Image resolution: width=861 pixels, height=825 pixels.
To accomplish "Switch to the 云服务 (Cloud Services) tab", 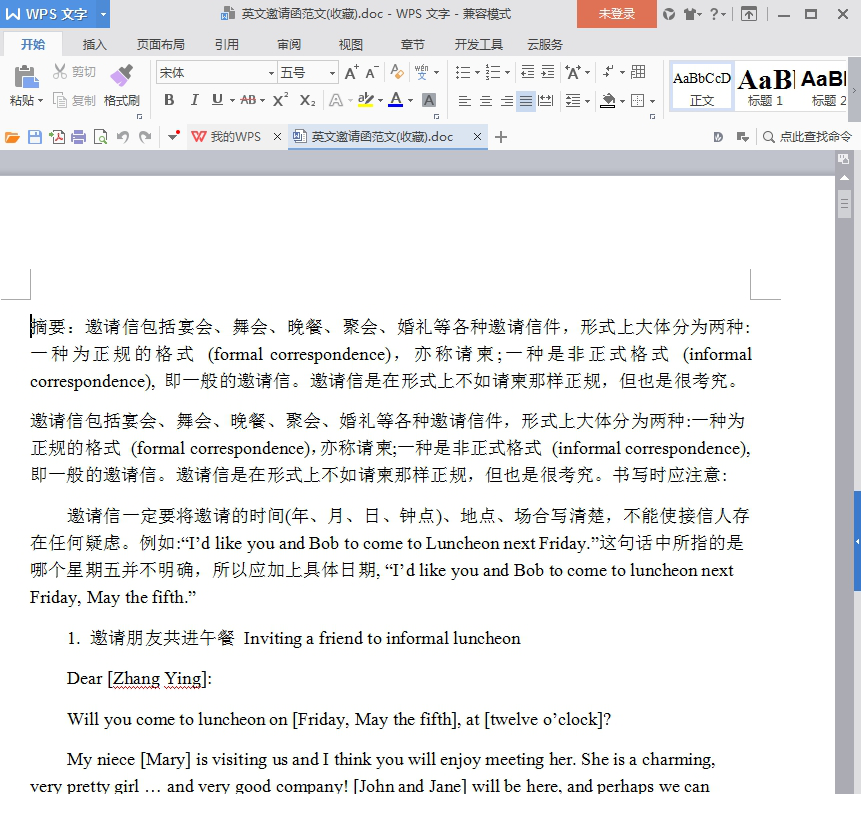I will point(545,44).
